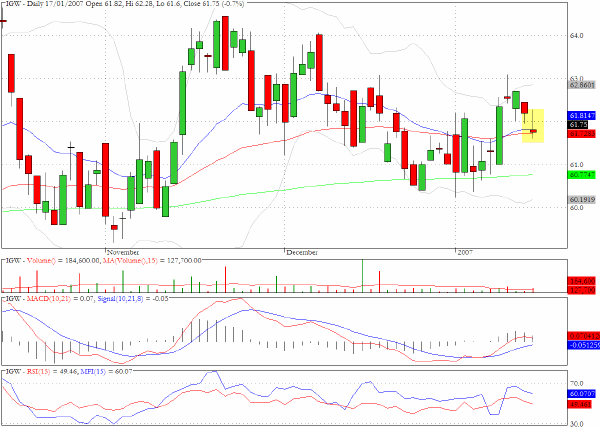600x427 pixels.
Task: Click the gray 62.8601 upper band tag
Action: 582,85
